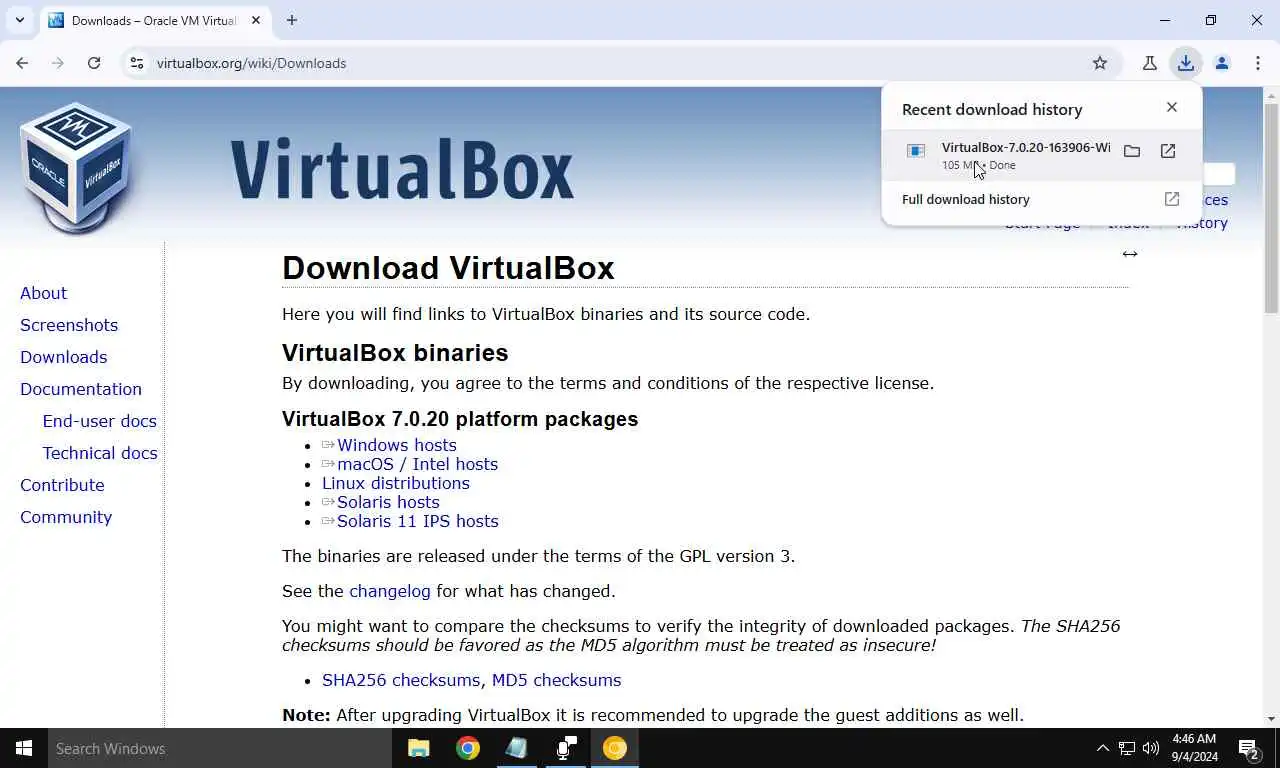Bookmark this page with the star icon
This screenshot has width=1280, height=768.
(x=1100, y=63)
